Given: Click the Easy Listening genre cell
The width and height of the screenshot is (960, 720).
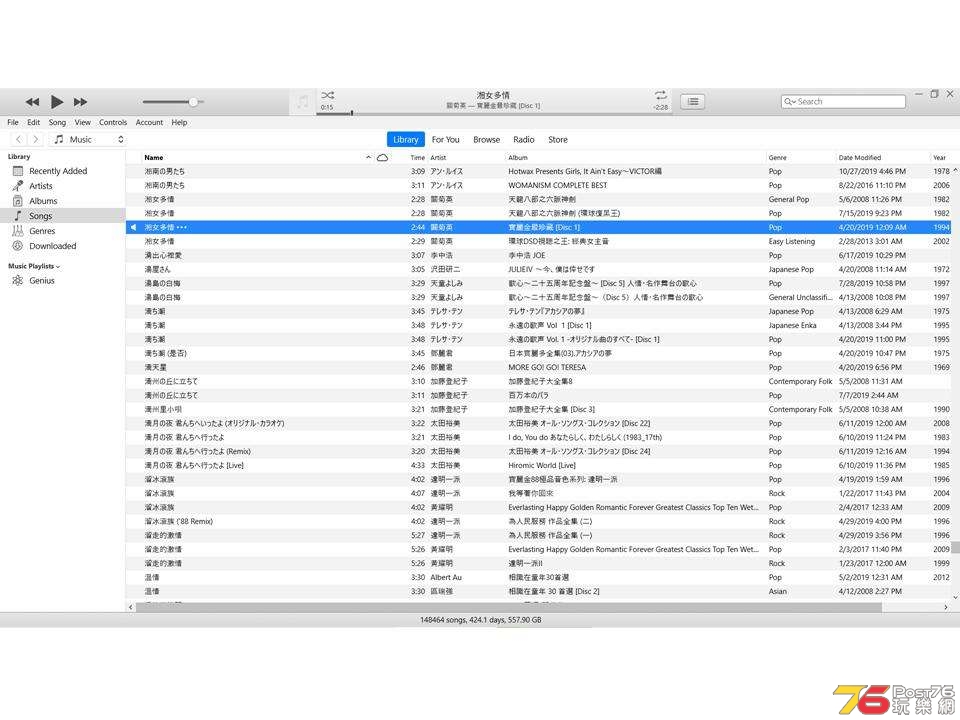Looking at the screenshot, I should coord(792,241).
